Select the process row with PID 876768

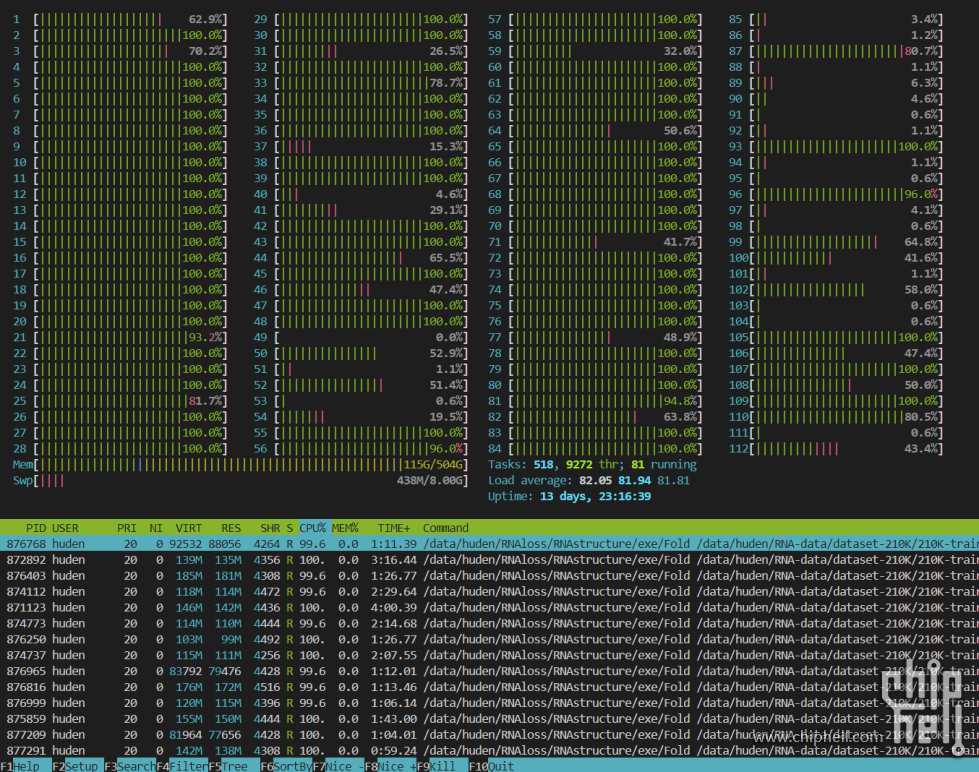pos(490,544)
